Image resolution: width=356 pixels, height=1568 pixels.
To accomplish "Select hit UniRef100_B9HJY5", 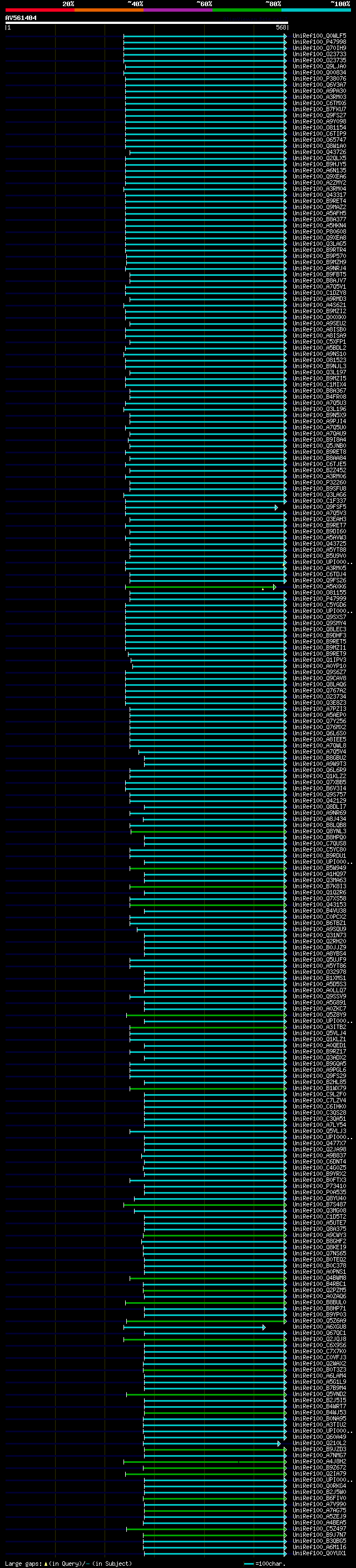I will [319, 164].
